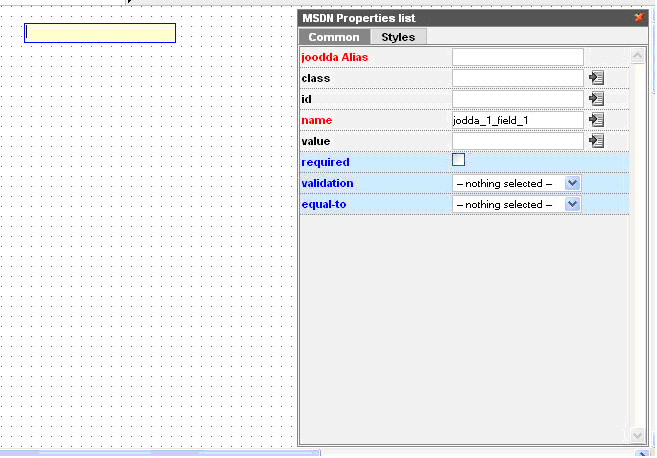Focus the joodda Alias input field
The width and height of the screenshot is (657, 458).
(x=518, y=57)
